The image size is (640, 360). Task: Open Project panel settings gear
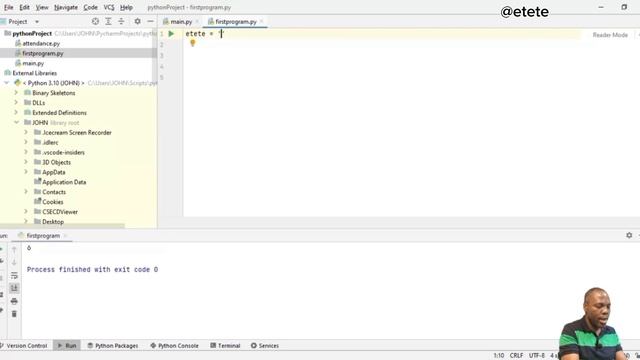[x=138, y=21]
